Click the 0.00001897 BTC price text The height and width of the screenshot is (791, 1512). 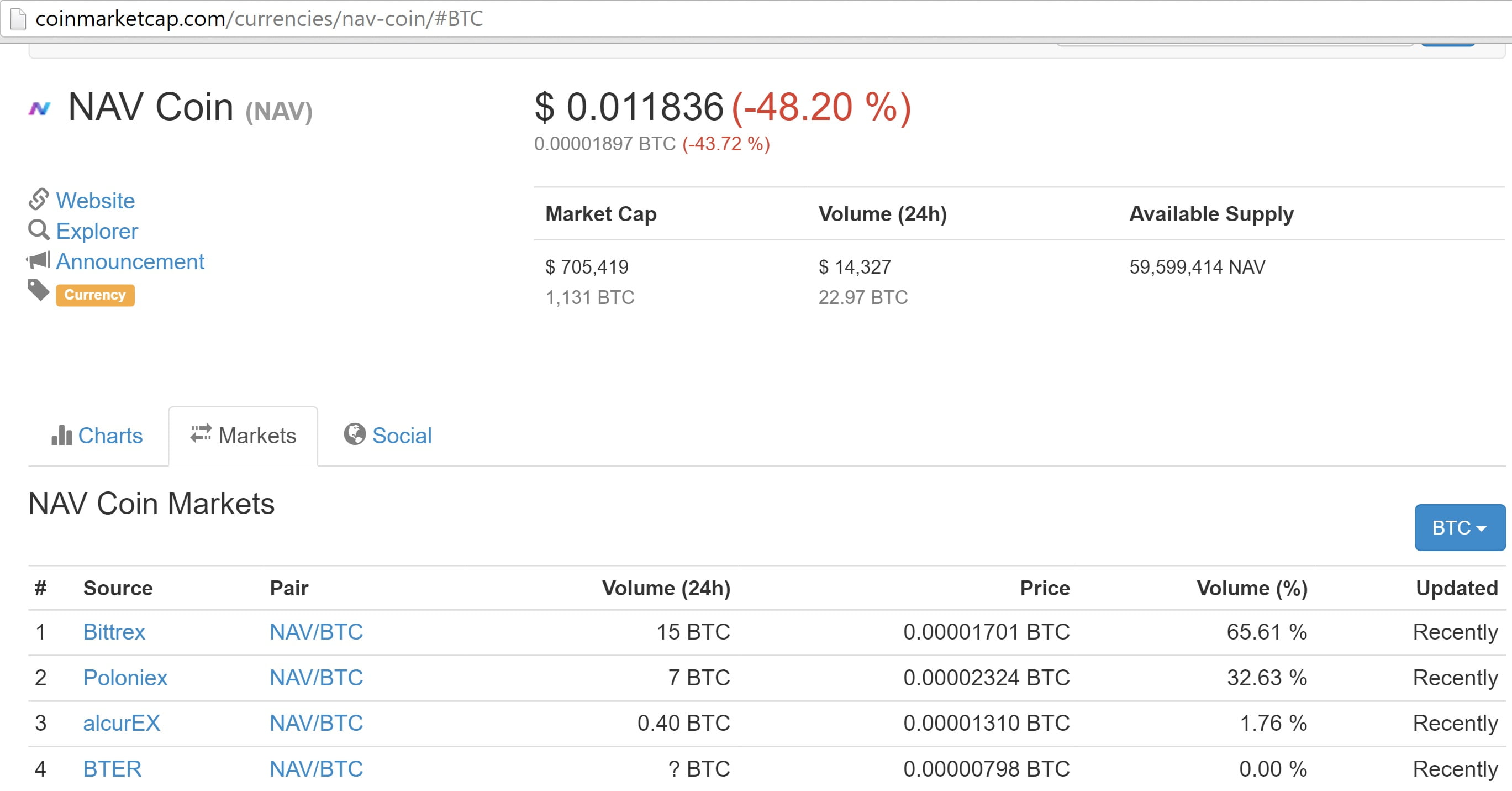pos(604,144)
